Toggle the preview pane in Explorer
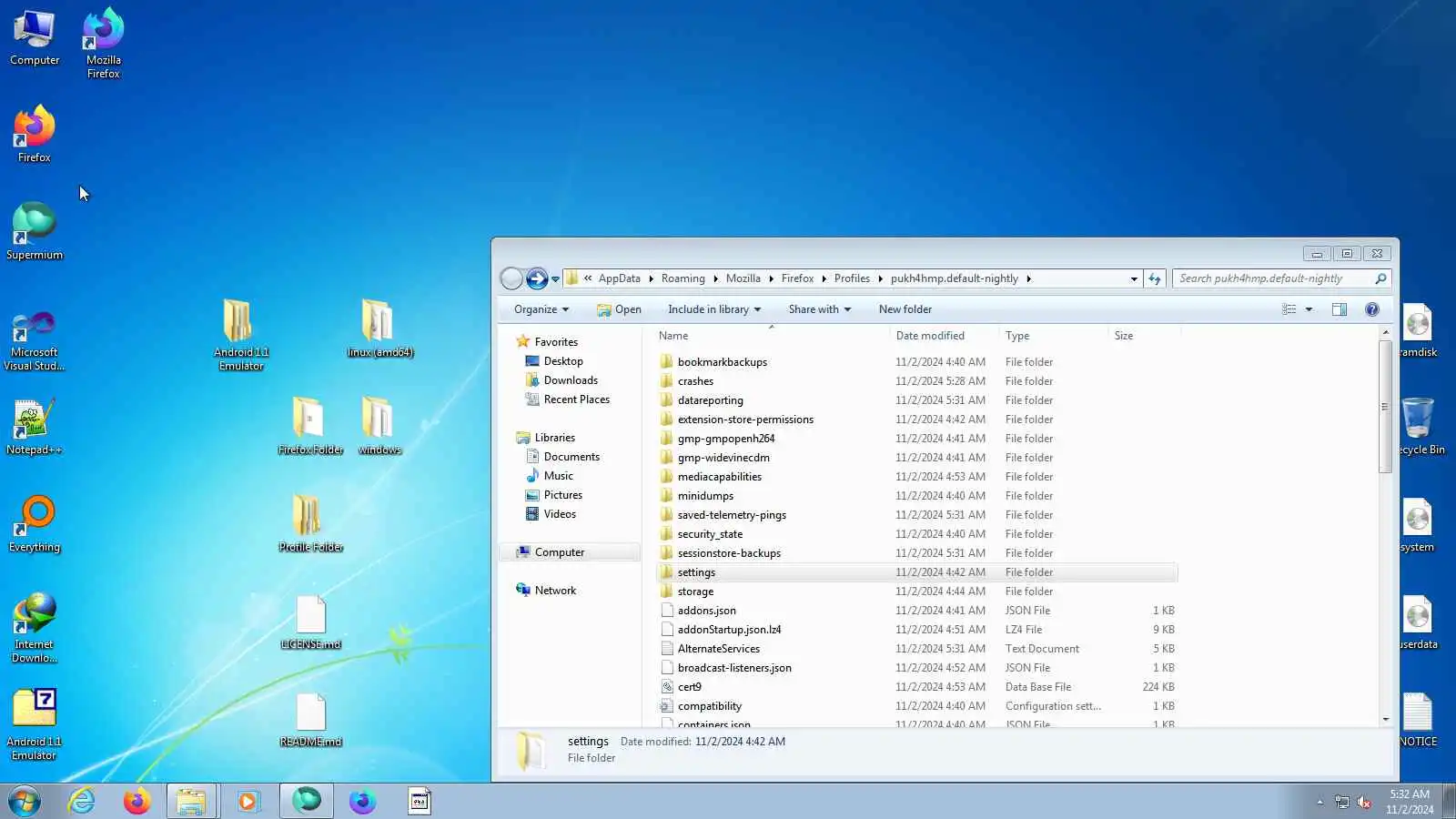This screenshot has height=819, width=1456. [1340, 309]
